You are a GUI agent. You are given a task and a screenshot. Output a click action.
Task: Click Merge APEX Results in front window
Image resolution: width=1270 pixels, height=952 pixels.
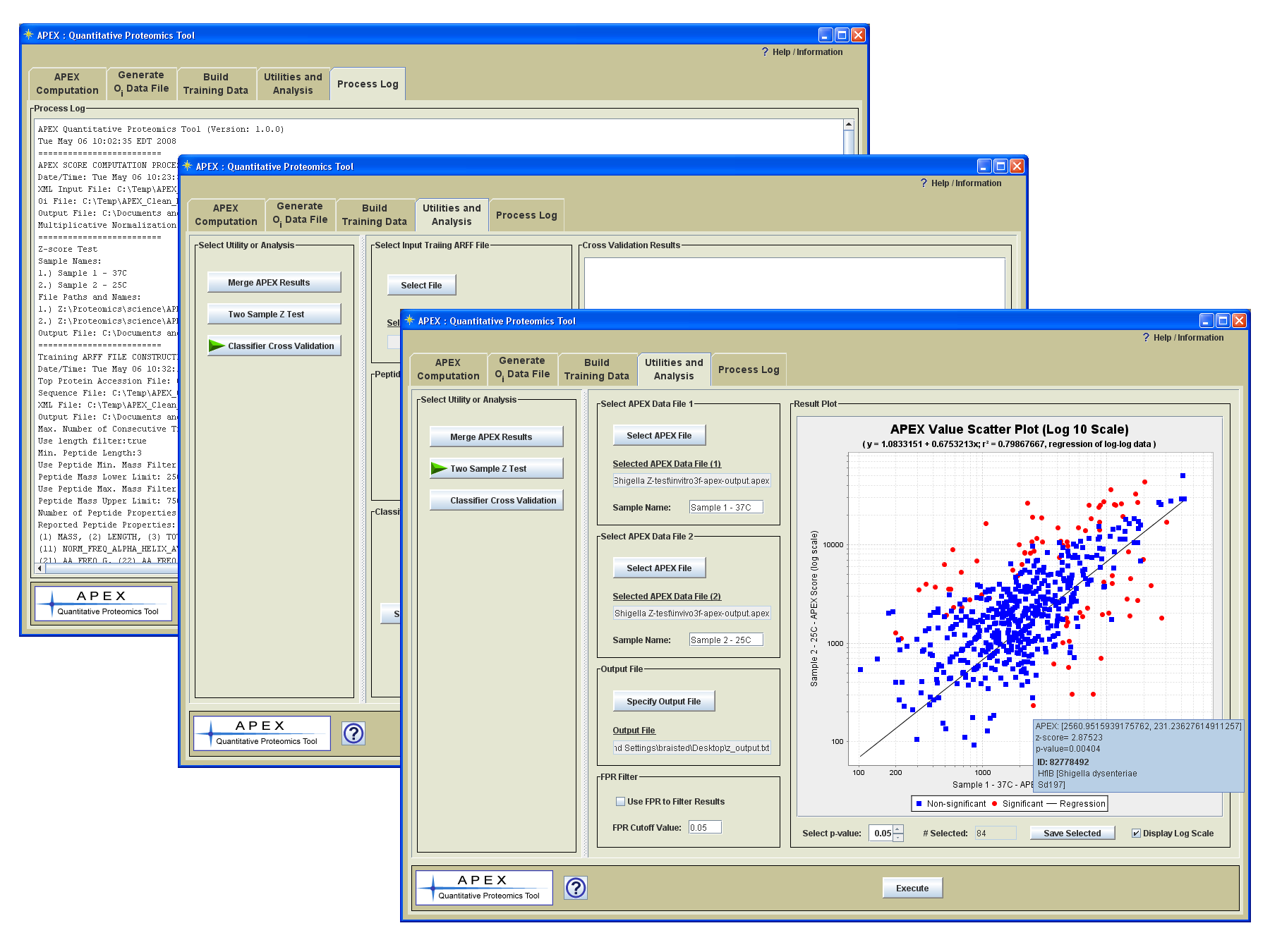(x=497, y=437)
